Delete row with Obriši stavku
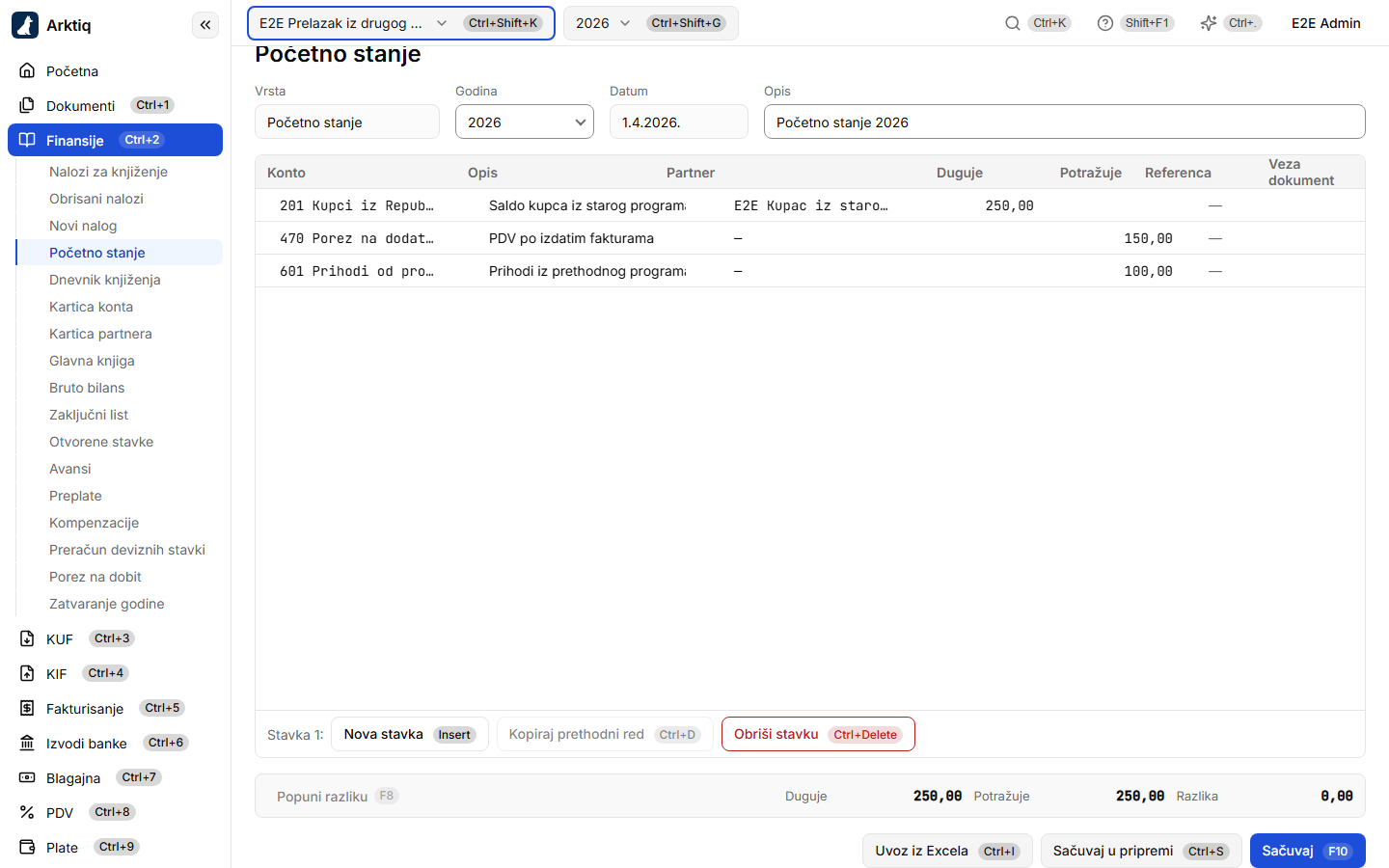 [x=818, y=734]
